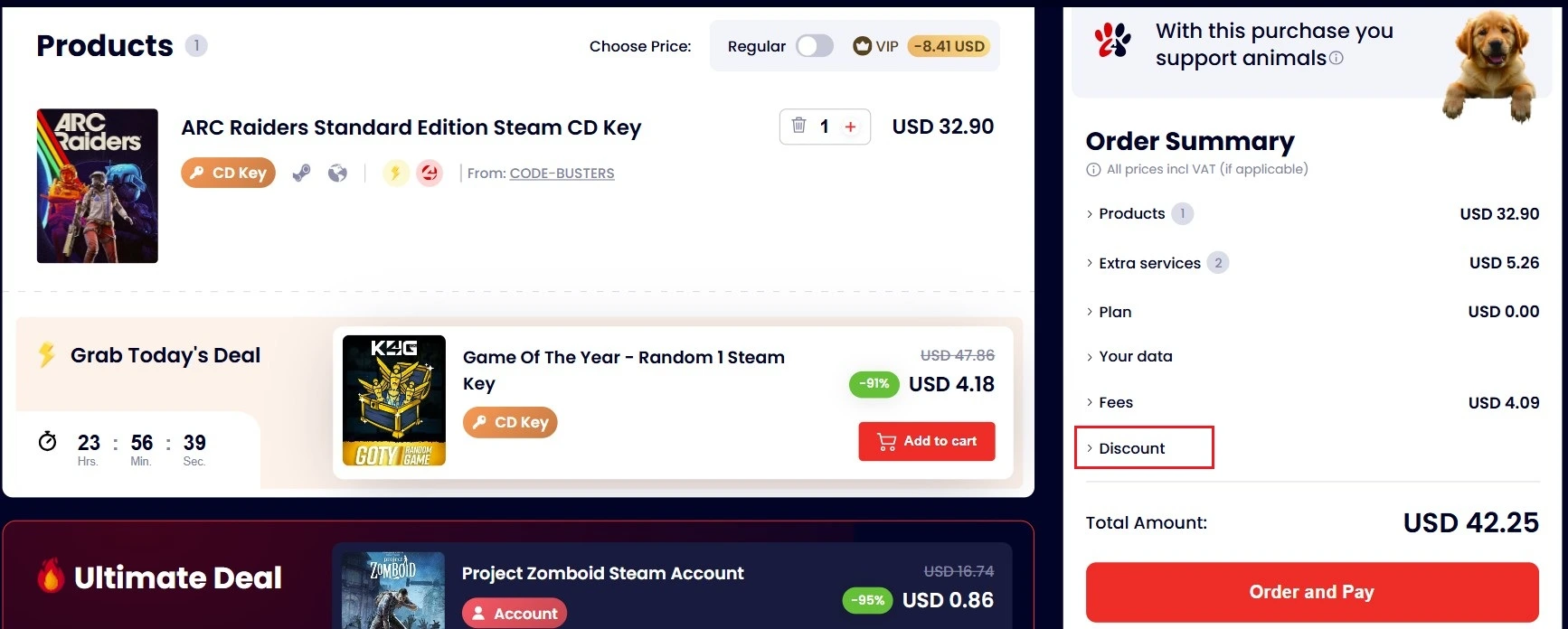Expand the Discount section
The height and width of the screenshot is (629, 1568).
[x=1131, y=448]
